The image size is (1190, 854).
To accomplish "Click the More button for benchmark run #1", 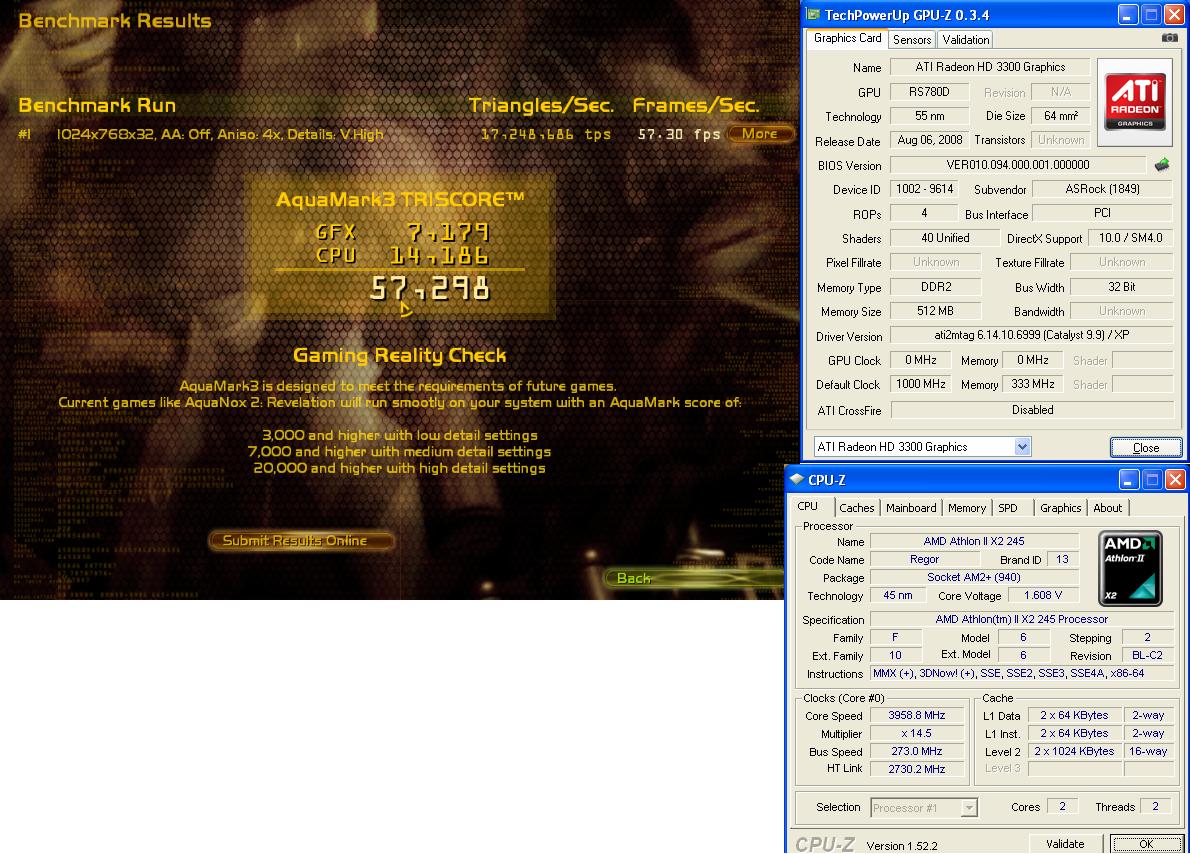I will click(x=760, y=134).
